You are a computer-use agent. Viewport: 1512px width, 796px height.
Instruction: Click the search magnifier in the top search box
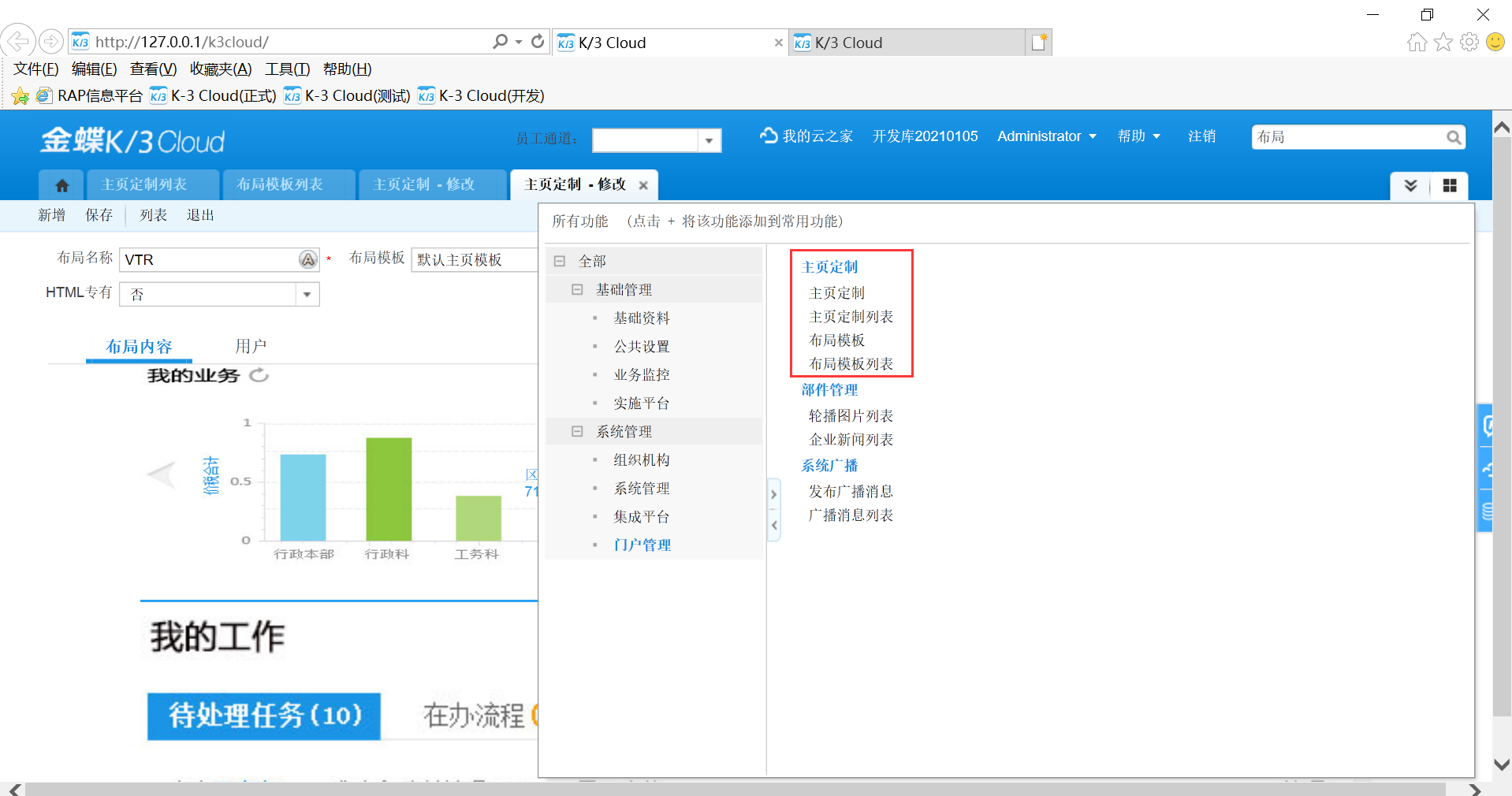coord(1454,137)
